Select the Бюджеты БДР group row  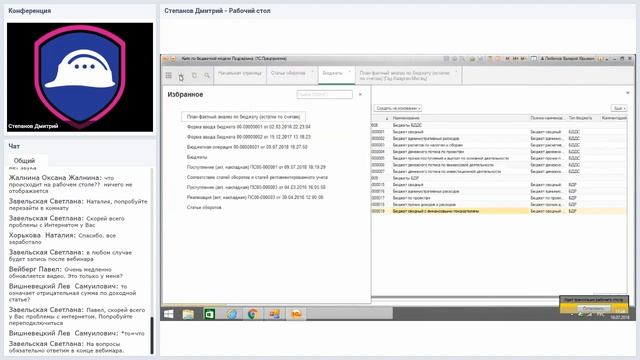[x=499, y=178]
